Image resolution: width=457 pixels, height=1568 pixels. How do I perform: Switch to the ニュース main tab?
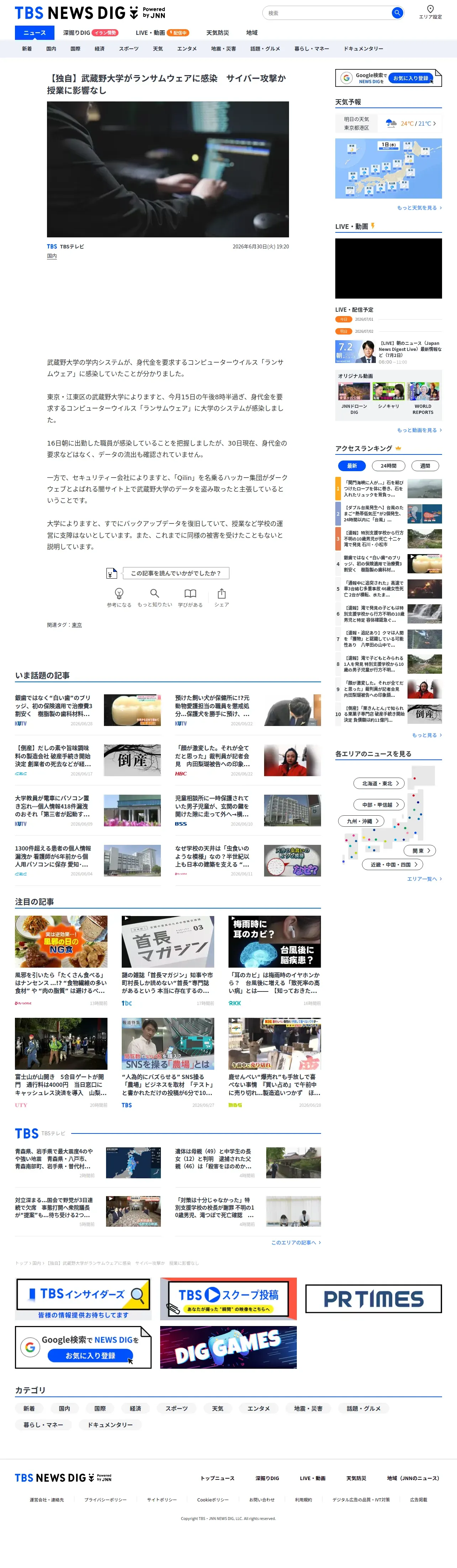coord(35,33)
